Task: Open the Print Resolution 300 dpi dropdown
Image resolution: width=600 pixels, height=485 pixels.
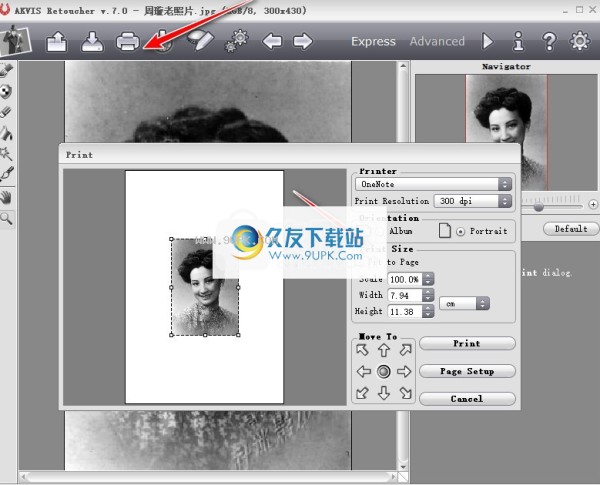Action: (x=473, y=201)
